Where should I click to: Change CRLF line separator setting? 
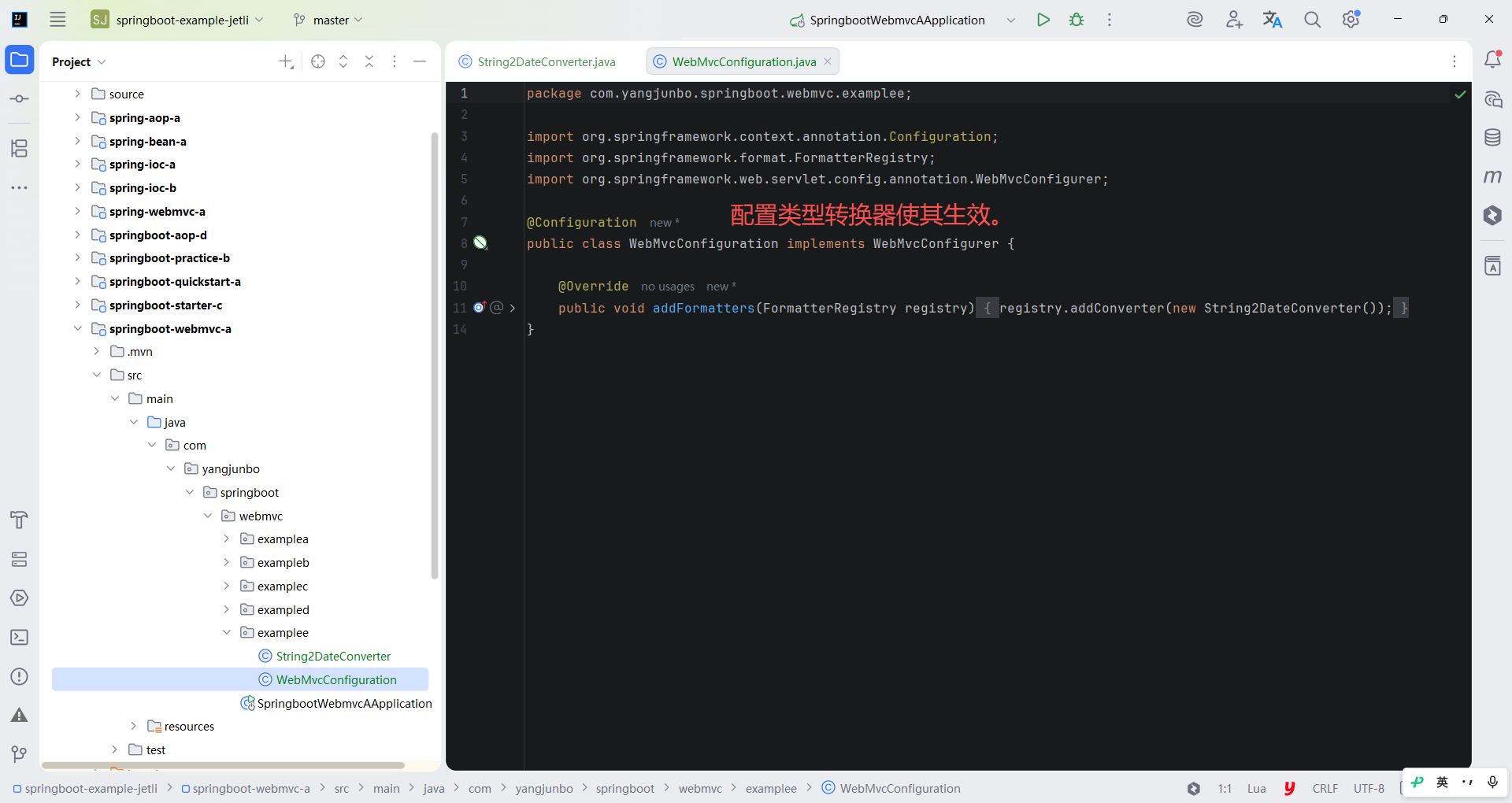tap(1325, 788)
